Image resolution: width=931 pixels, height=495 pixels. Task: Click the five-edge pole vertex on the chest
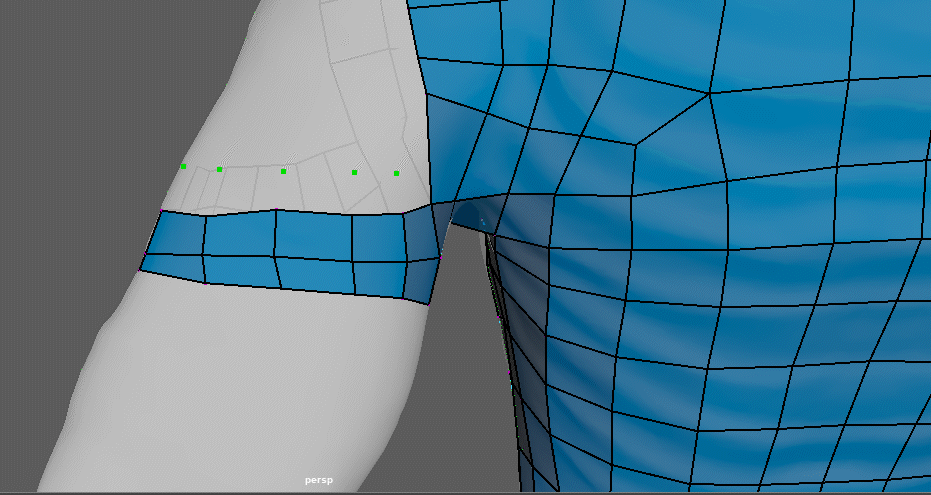pos(710,94)
